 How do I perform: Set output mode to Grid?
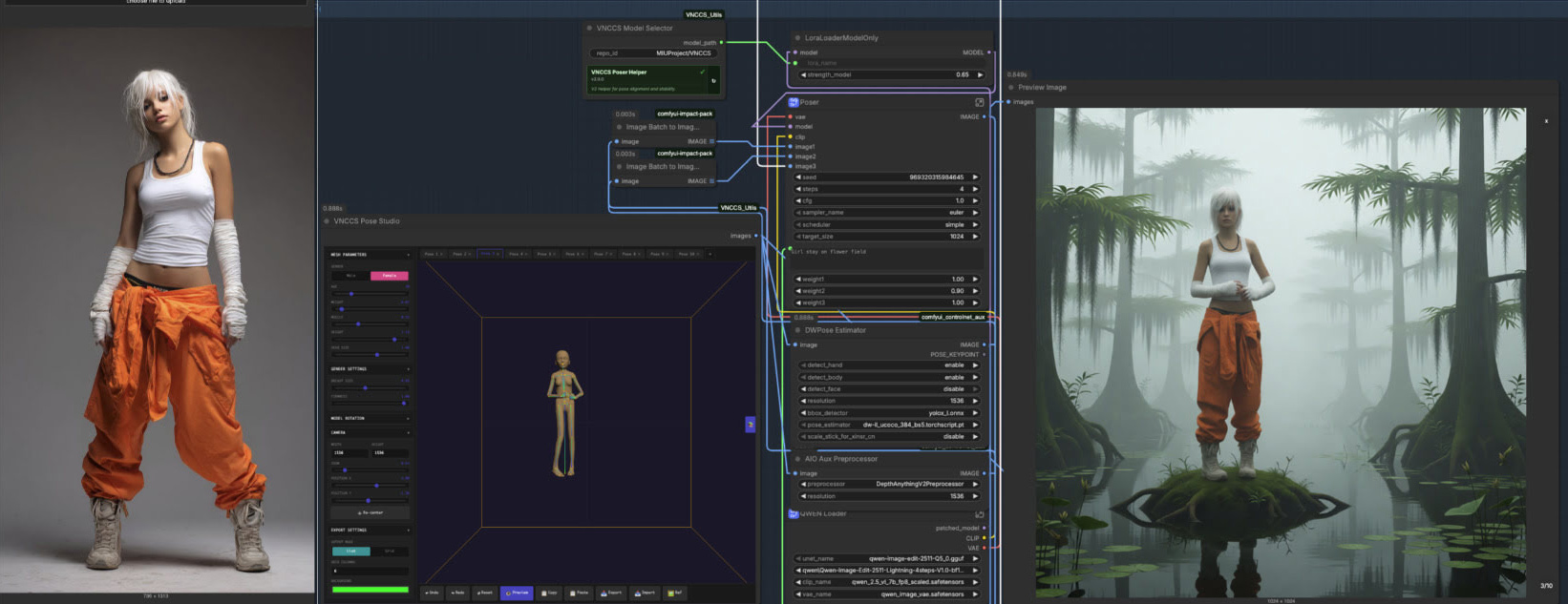point(389,552)
